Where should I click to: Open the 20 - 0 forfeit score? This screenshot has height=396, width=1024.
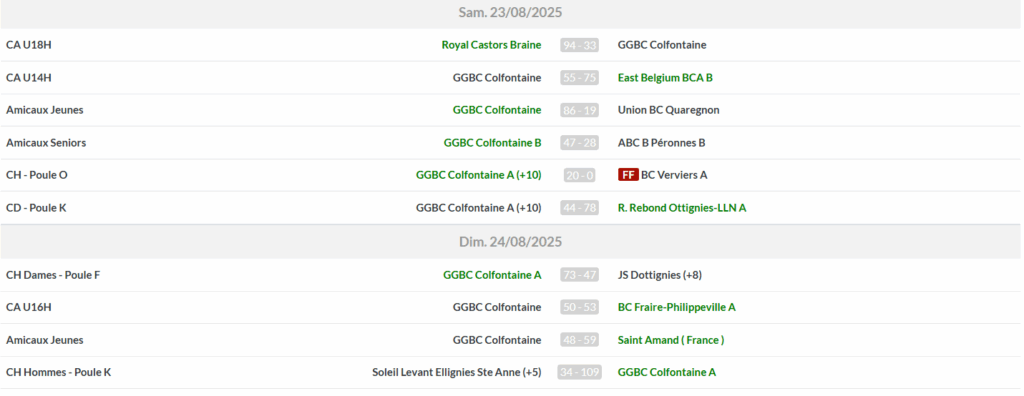click(x=579, y=175)
